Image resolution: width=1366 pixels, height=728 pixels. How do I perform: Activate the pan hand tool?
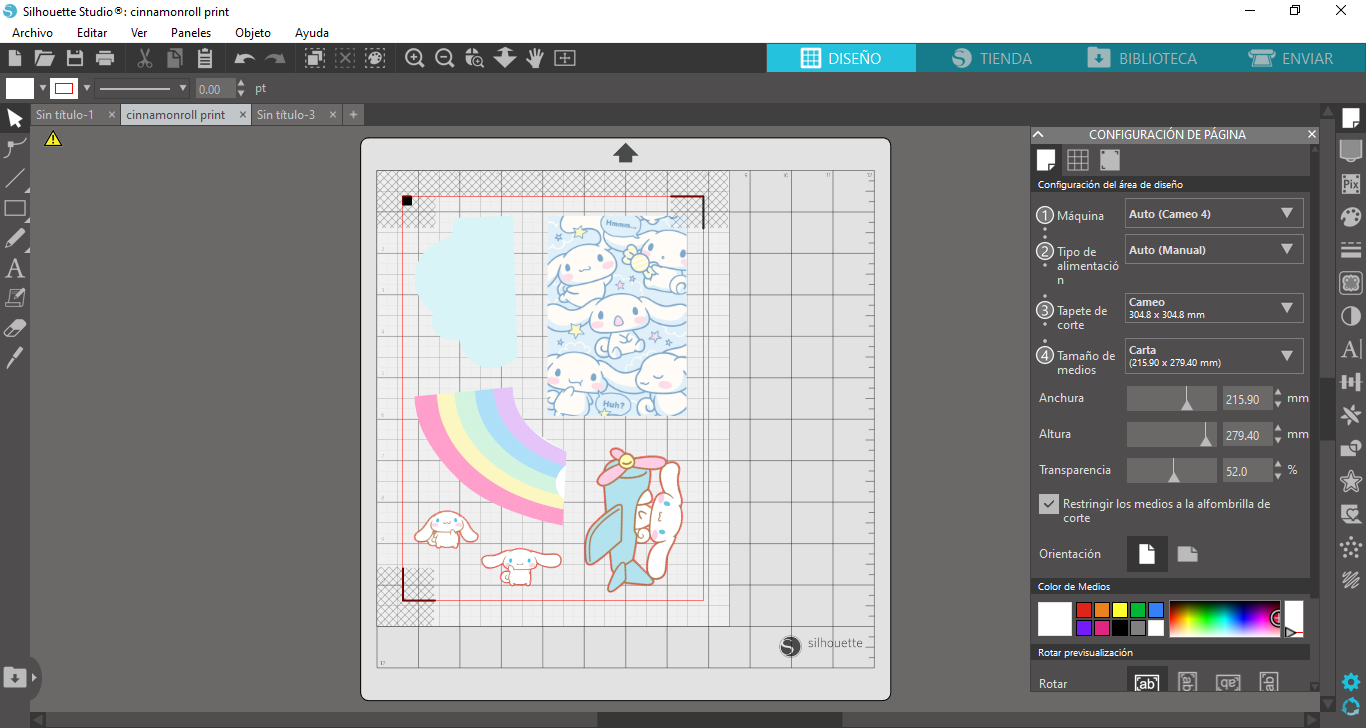click(x=535, y=58)
